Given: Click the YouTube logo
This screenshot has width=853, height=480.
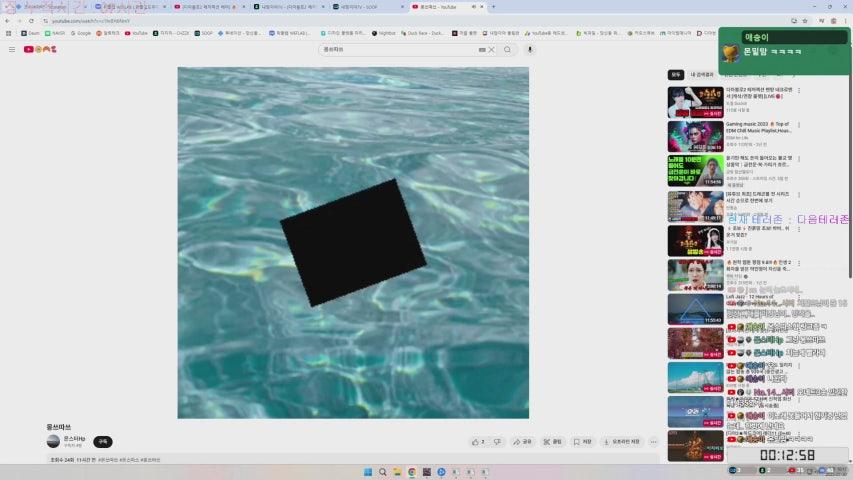Looking at the screenshot, I should pos(40,50).
